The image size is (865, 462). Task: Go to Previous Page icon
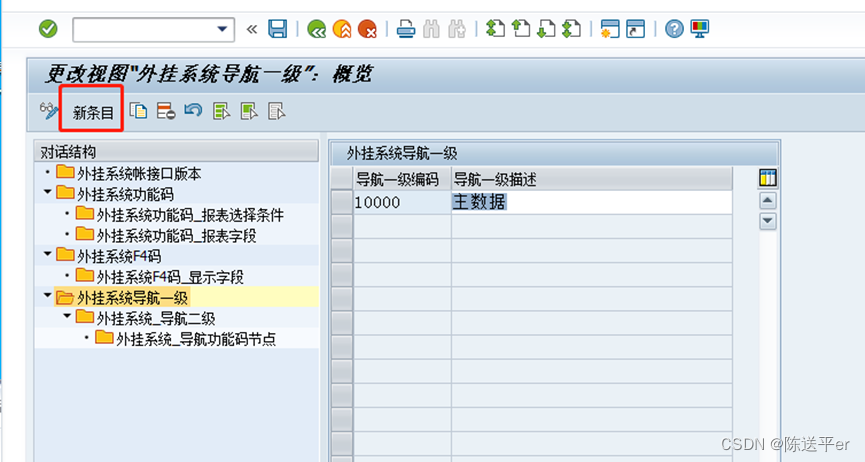[520, 29]
